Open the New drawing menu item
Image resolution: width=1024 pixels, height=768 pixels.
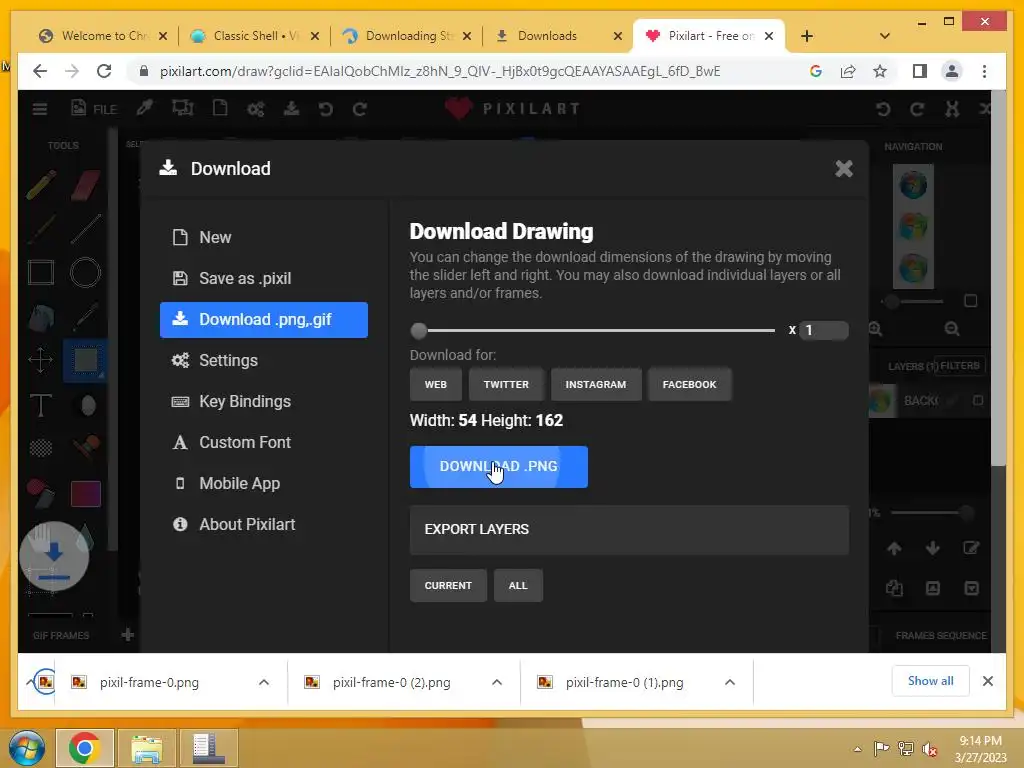pos(264,237)
